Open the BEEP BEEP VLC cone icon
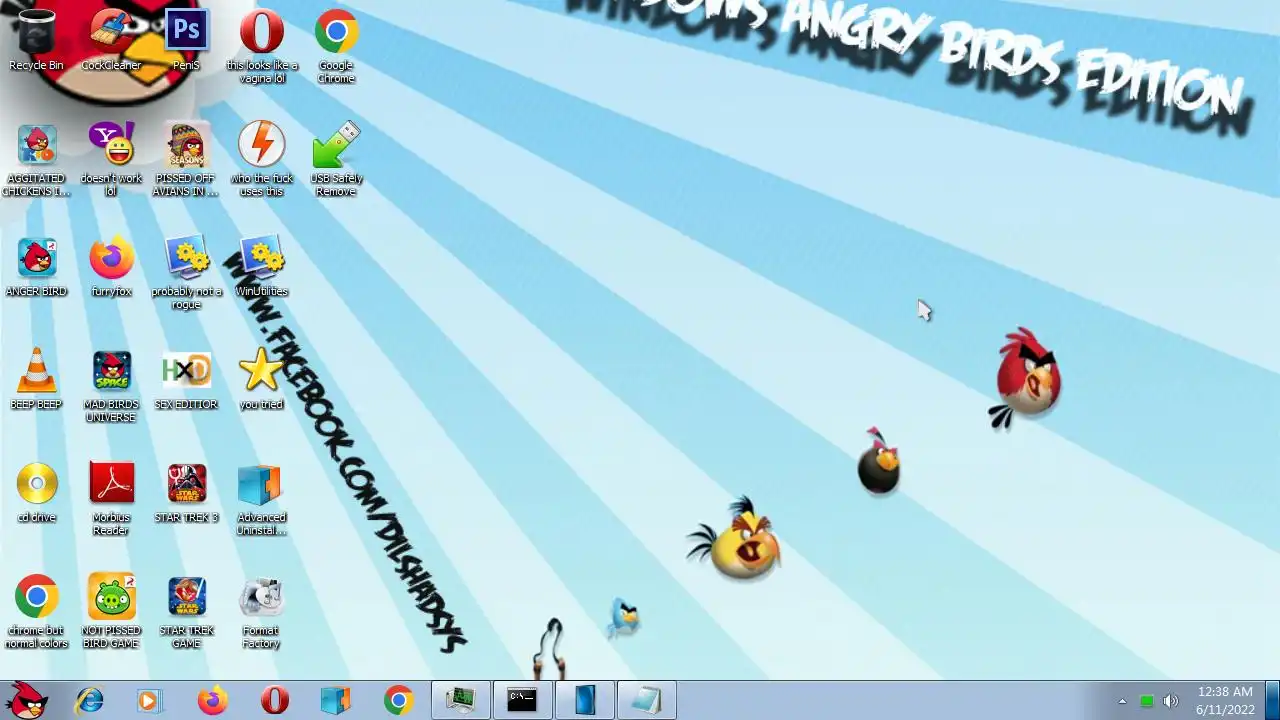Screen dimensions: 1280x720 pos(36,380)
